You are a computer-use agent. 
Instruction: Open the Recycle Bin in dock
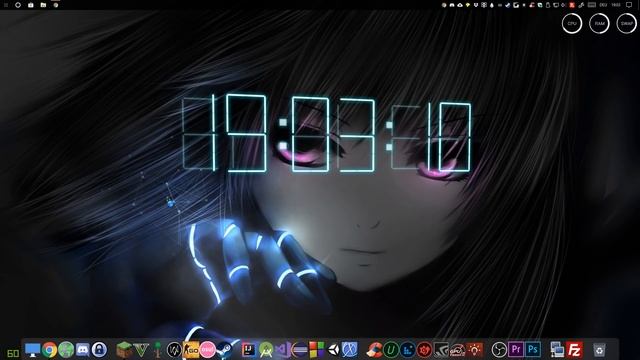click(x=599, y=350)
